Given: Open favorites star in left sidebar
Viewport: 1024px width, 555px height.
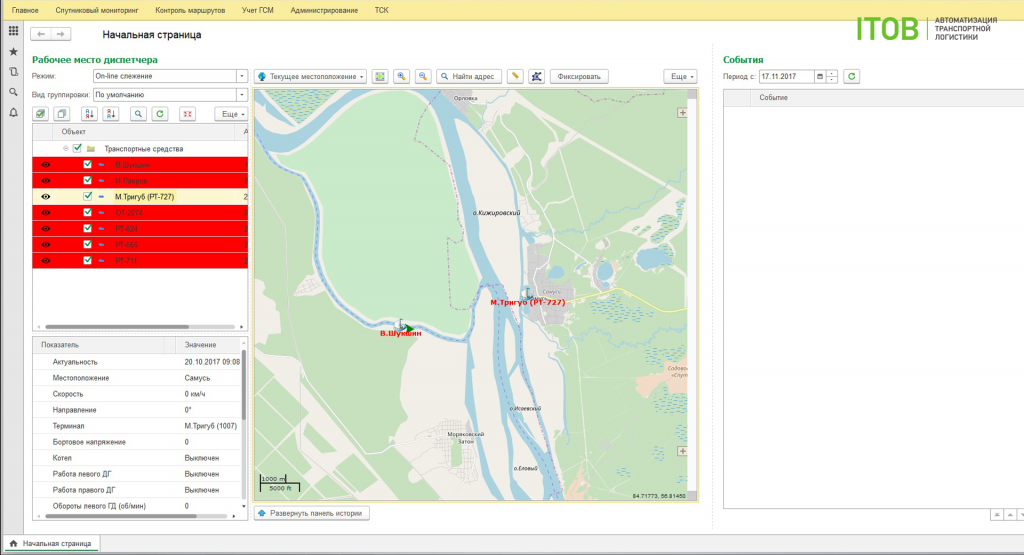Looking at the screenshot, I should 13,52.
